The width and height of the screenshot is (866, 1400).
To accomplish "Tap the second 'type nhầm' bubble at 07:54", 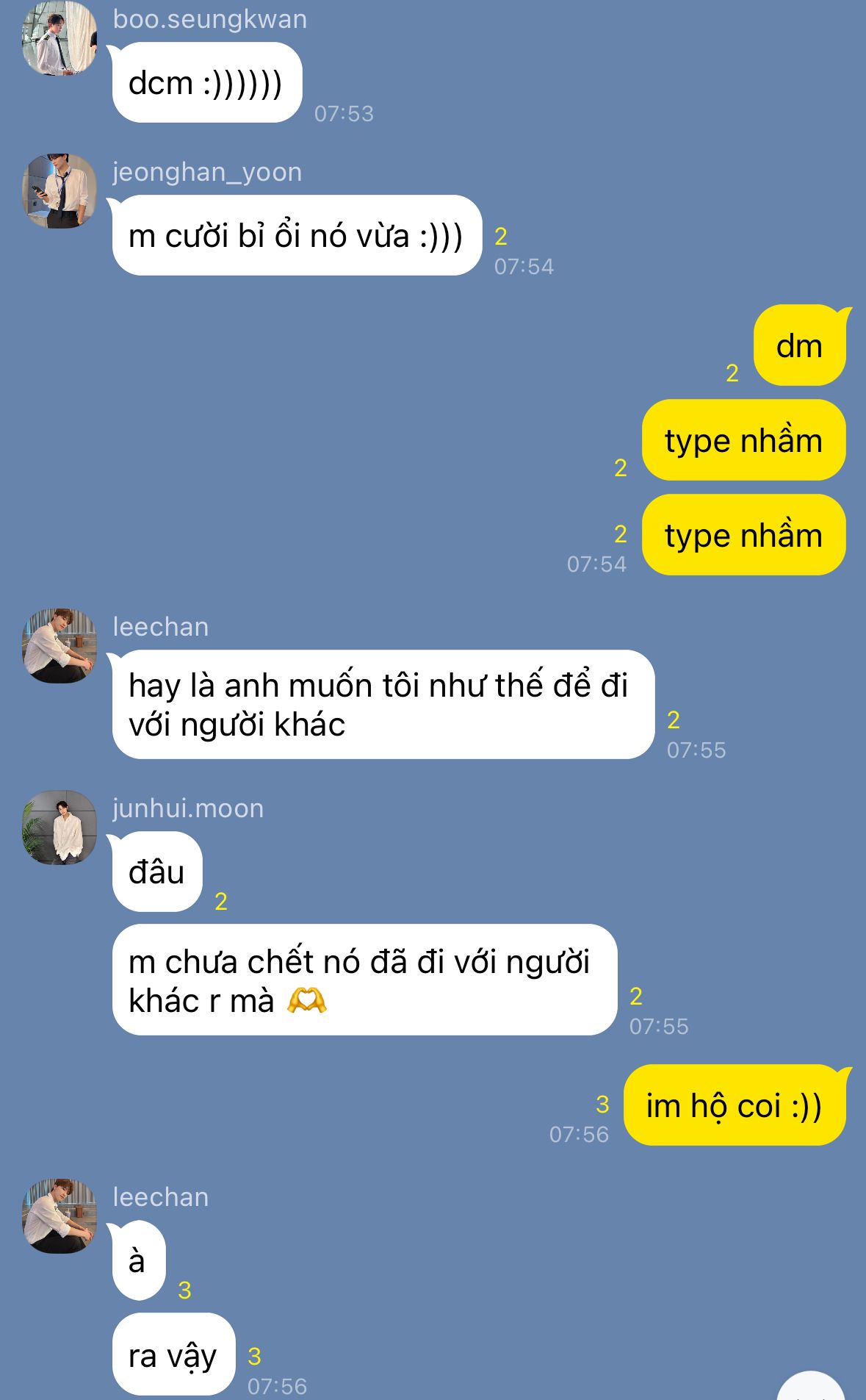I will pyautogui.click(x=743, y=534).
